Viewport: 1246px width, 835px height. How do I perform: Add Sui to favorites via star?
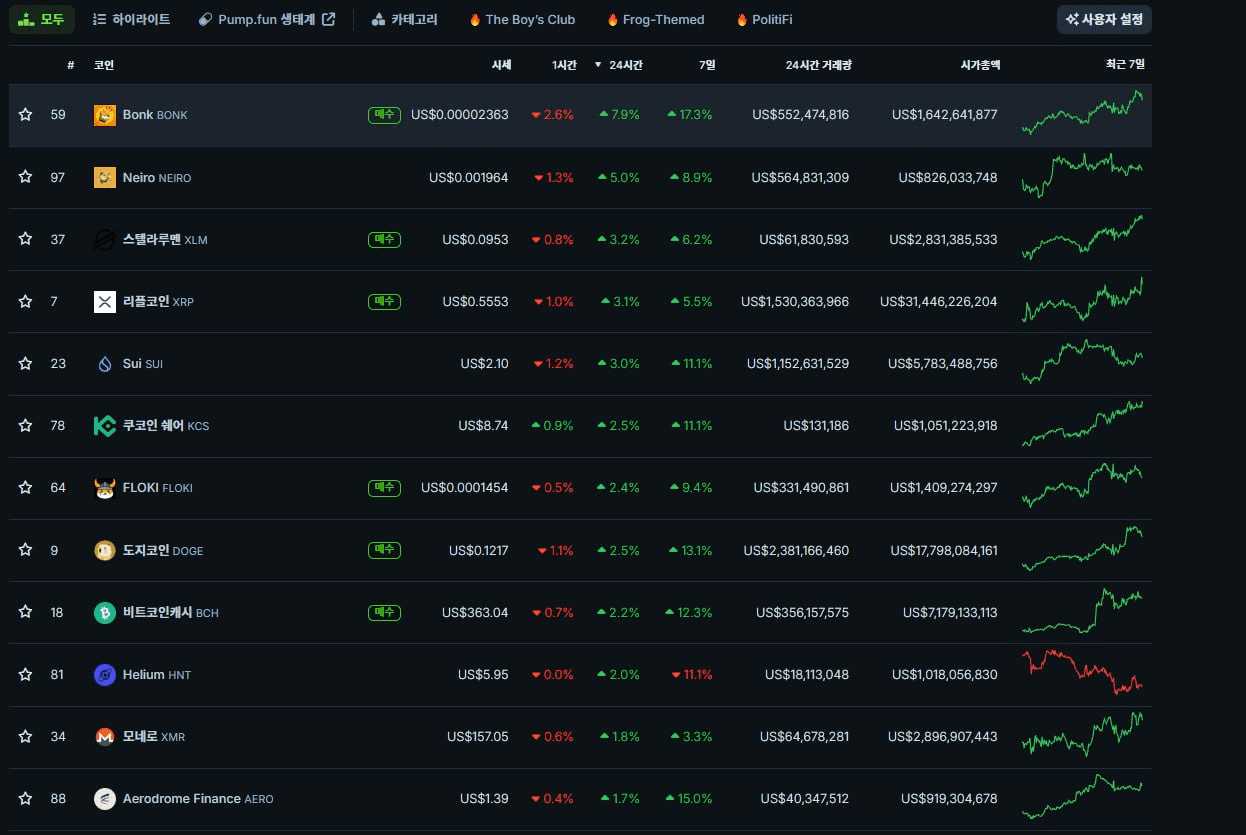click(x=25, y=364)
